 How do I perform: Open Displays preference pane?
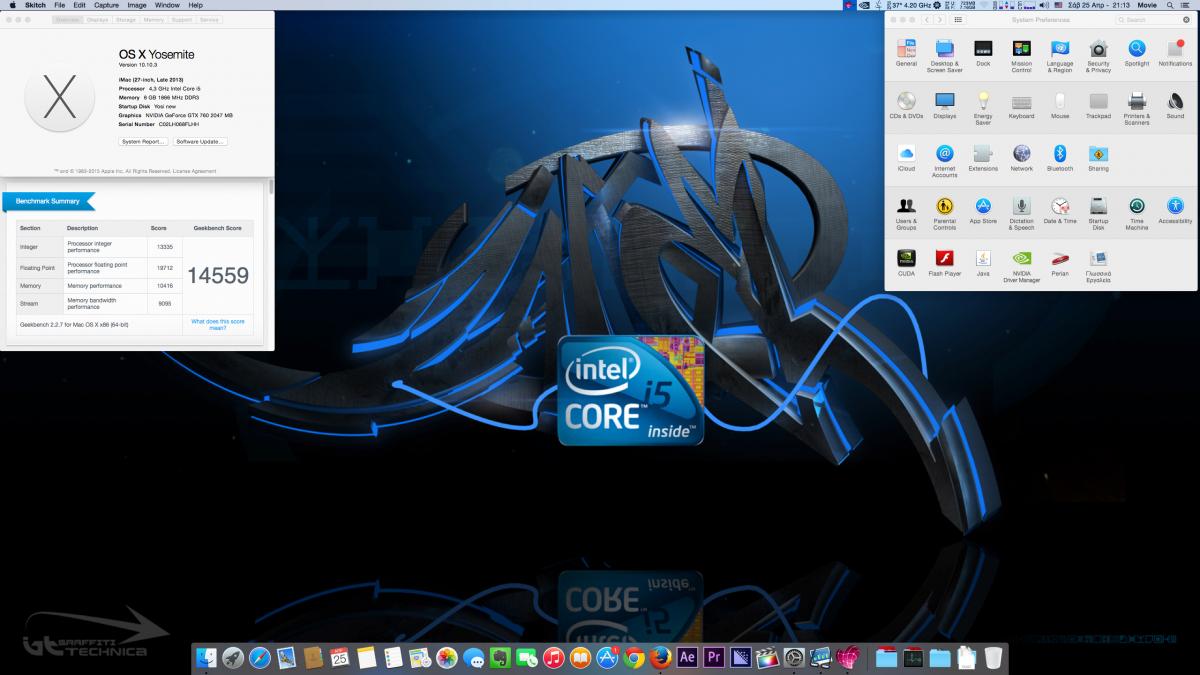click(945, 105)
